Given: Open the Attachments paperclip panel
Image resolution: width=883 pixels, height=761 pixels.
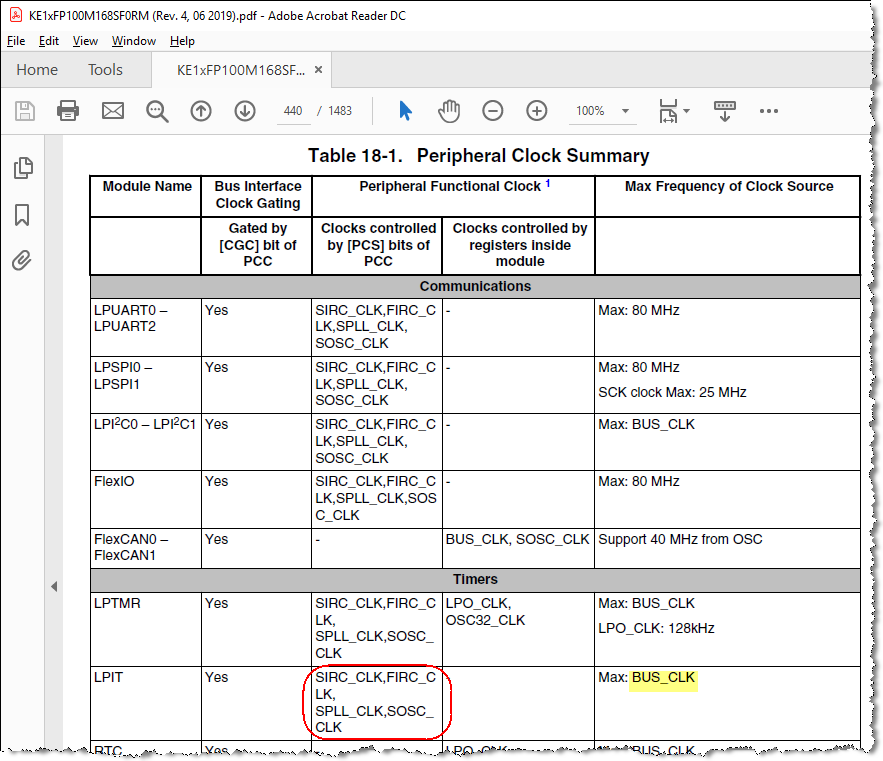Looking at the screenshot, I should click(22, 260).
